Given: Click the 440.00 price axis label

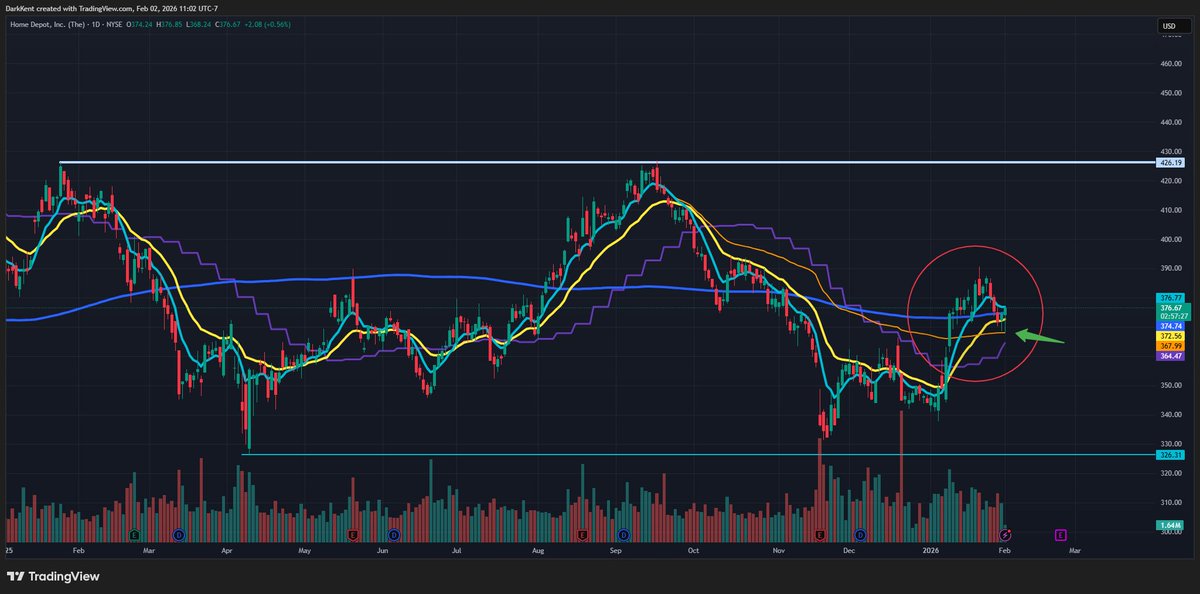Looking at the screenshot, I should [x=1171, y=122].
